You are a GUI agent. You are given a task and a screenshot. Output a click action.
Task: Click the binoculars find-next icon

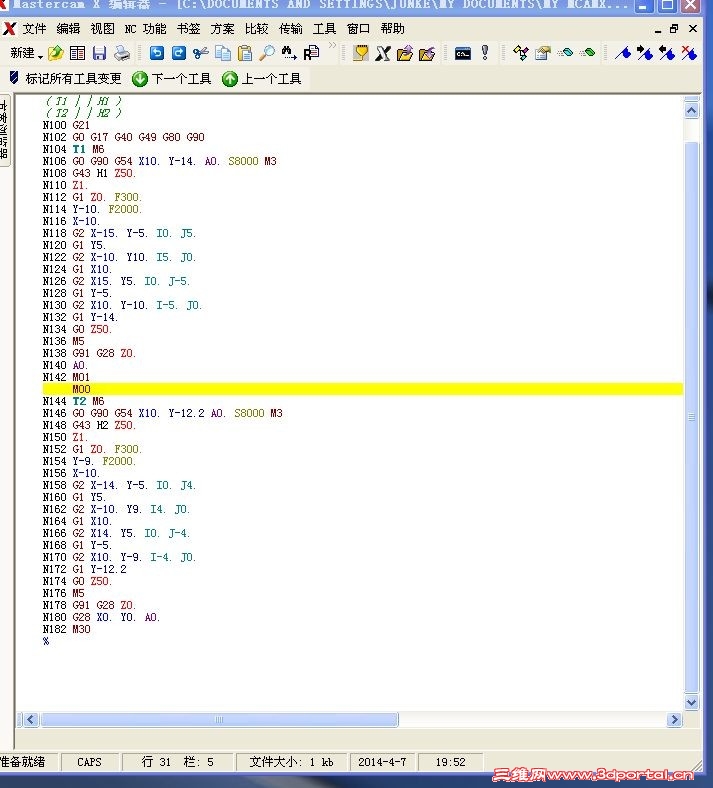[x=289, y=53]
